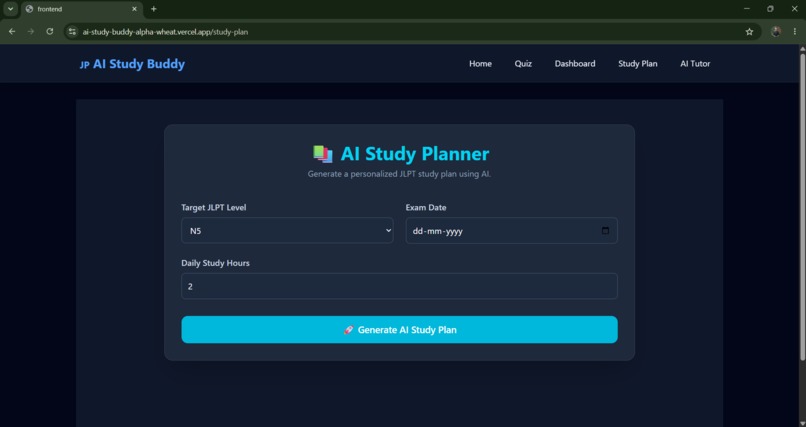The width and height of the screenshot is (806, 427).
Task: Restore down the browser window
Action: [x=770, y=9]
